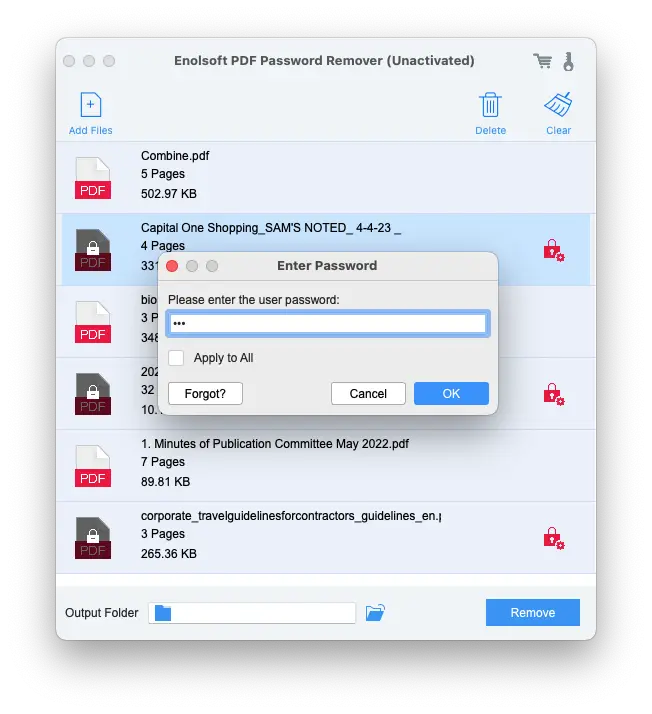652x714 pixels.
Task: Click the Clear broom icon
Action: click(x=558, y=105)
